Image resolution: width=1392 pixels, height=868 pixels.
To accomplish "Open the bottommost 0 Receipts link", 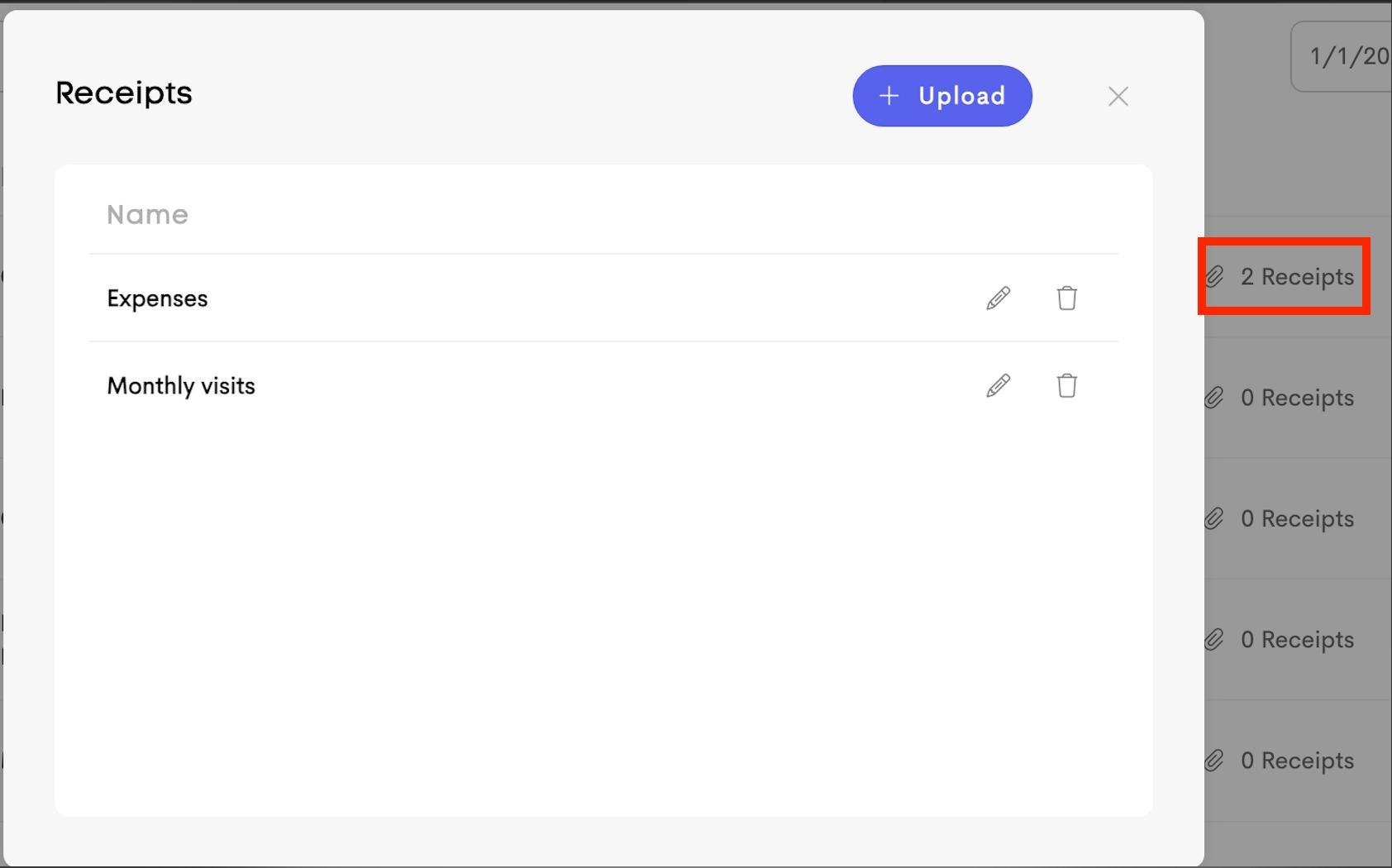I will coord(1297,761).
